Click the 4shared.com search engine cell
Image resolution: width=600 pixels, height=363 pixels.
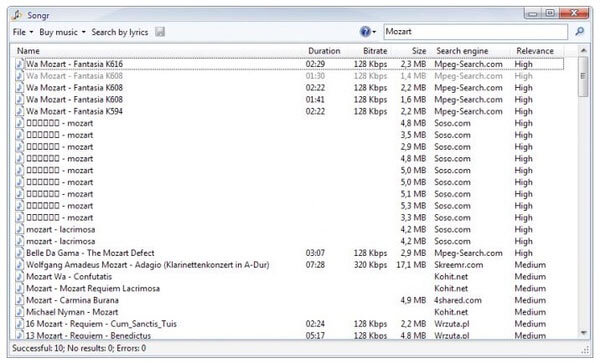tap(458, 301)
